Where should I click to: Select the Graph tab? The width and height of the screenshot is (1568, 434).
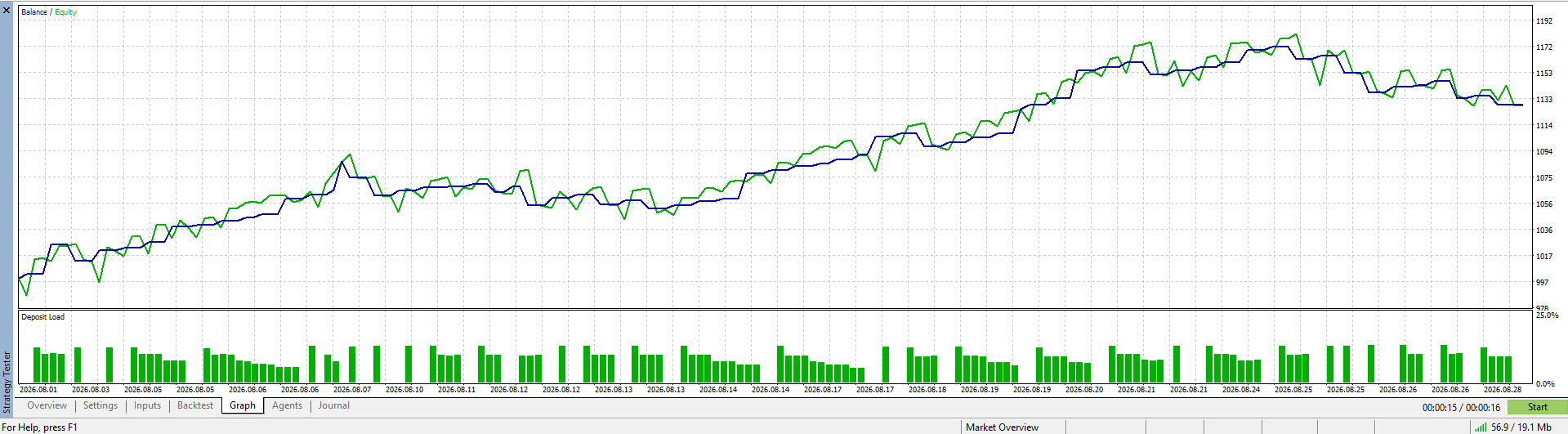click(243, 405)
